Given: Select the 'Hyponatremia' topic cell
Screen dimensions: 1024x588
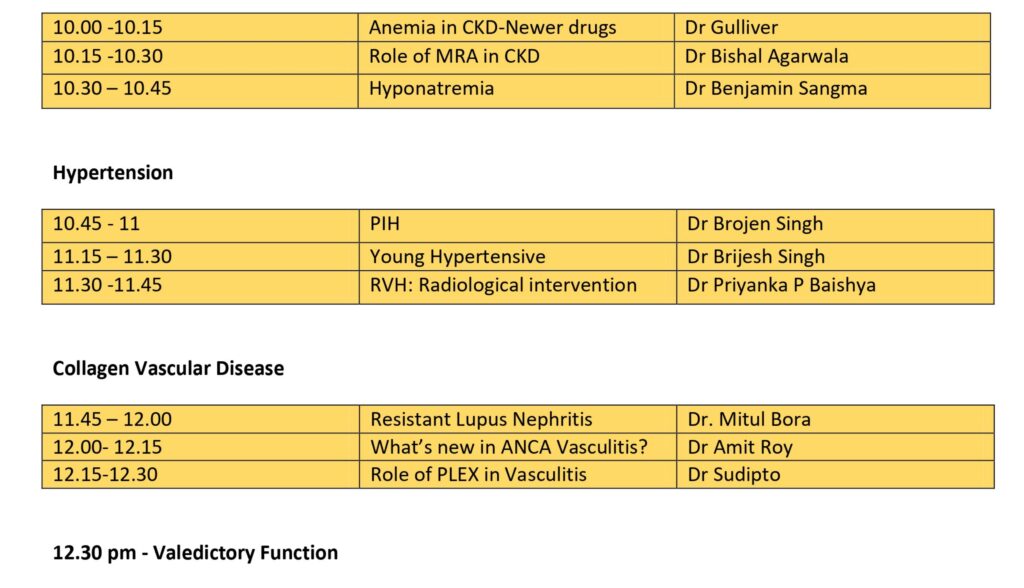Looking at the screenshot, I should pyautogui.click(x=431, y=88).
